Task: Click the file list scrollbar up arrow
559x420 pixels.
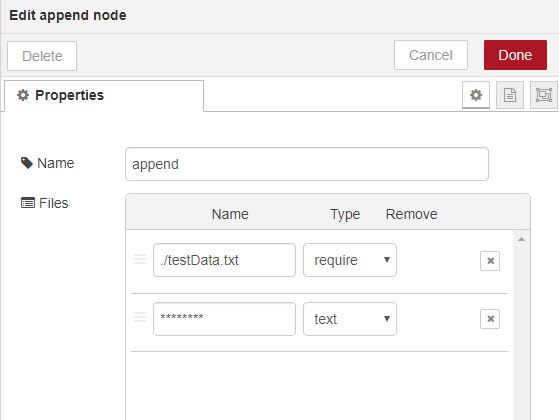Action: [521, 239]
